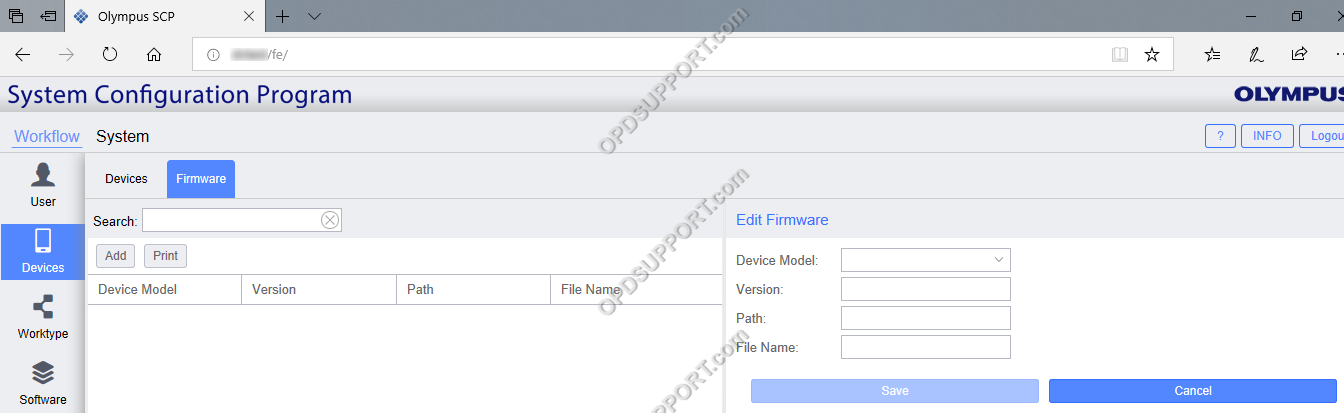Viewport: 1344px width, 413px height.
Task: Focus the File Name input field
Action: click(x=926, y=347)
